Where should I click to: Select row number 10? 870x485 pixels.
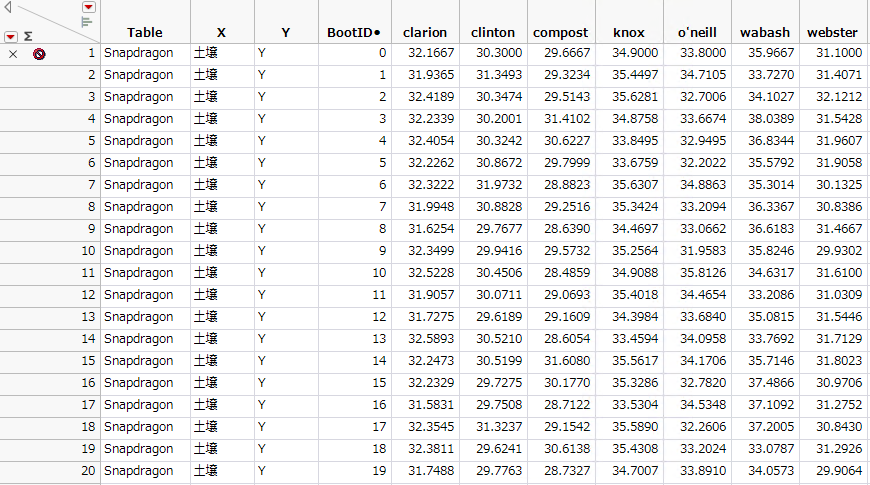click(88, 251)
